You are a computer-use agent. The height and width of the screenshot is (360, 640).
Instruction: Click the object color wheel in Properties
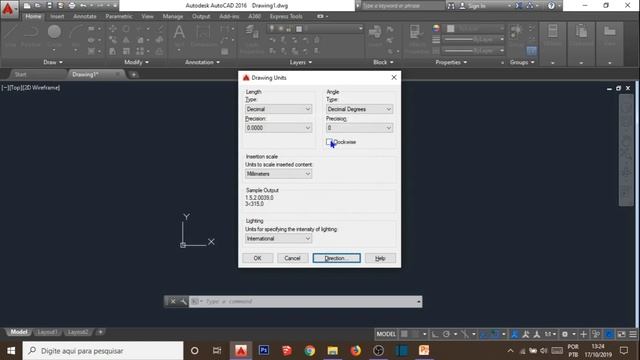[x=436, y=28]
